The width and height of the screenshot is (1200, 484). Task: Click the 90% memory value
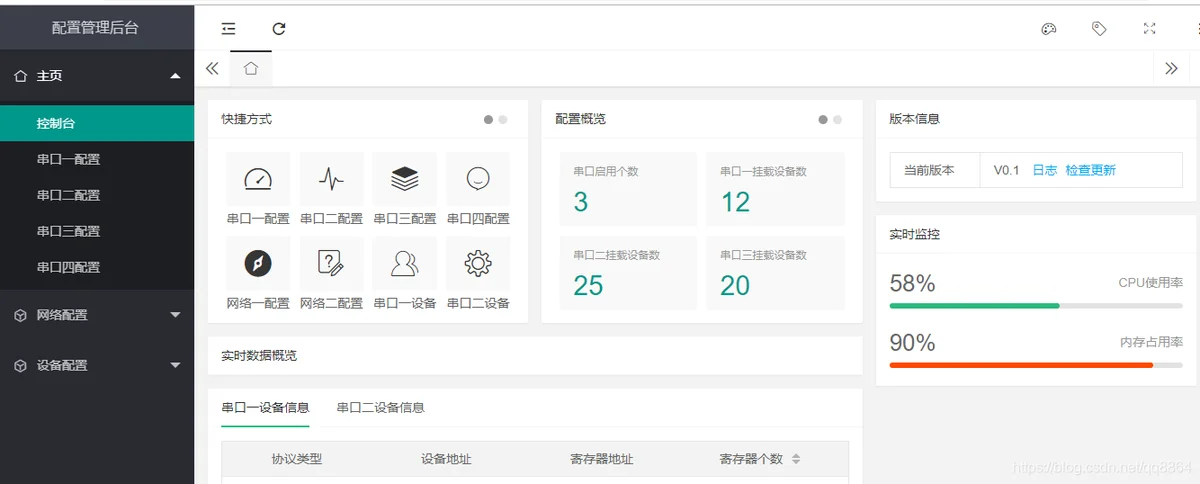(x=912, y=343)
